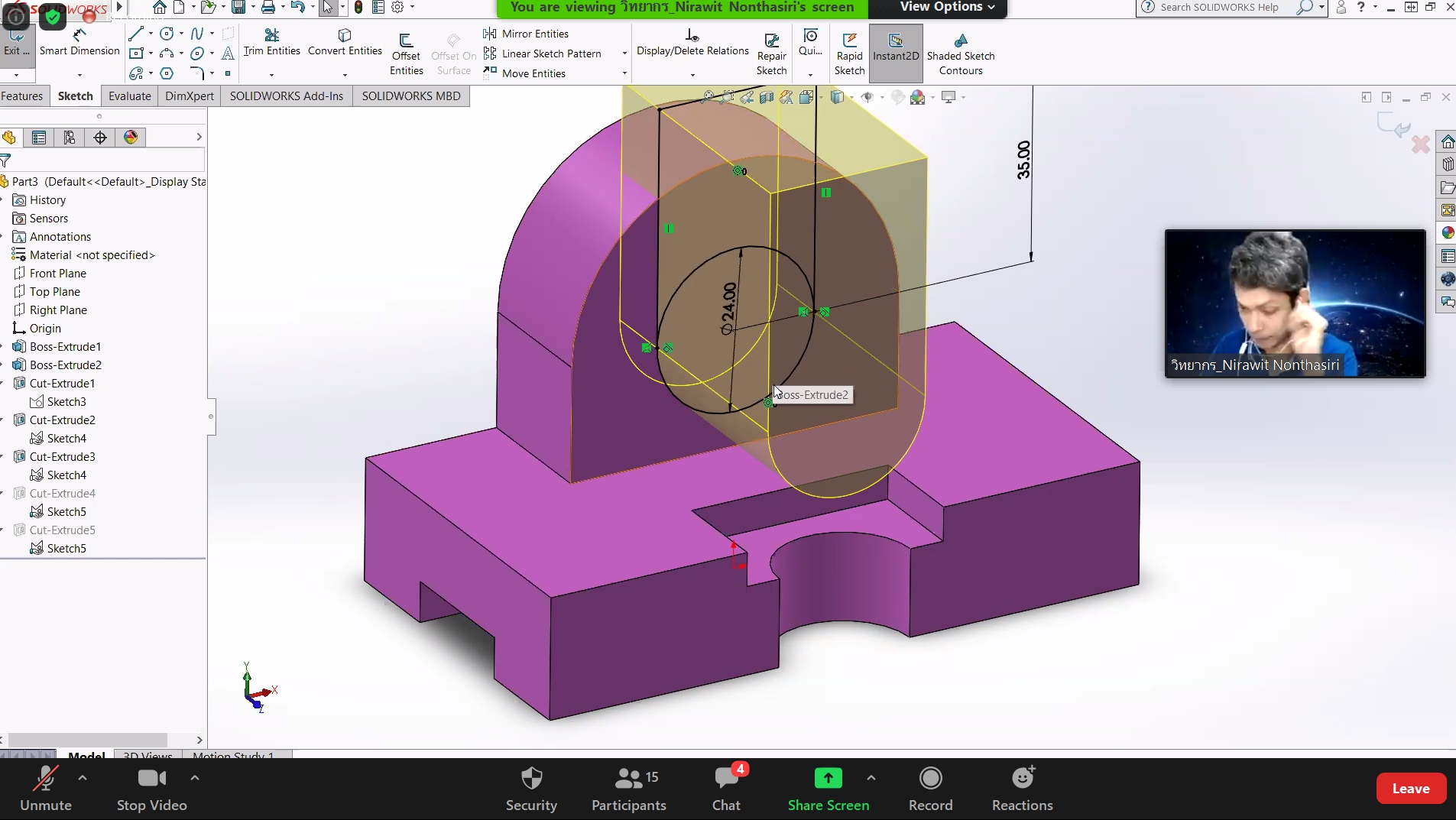Viewport: 1456px width, 820px height.
Task: Open the DimXpert tab
Action: 190,96
